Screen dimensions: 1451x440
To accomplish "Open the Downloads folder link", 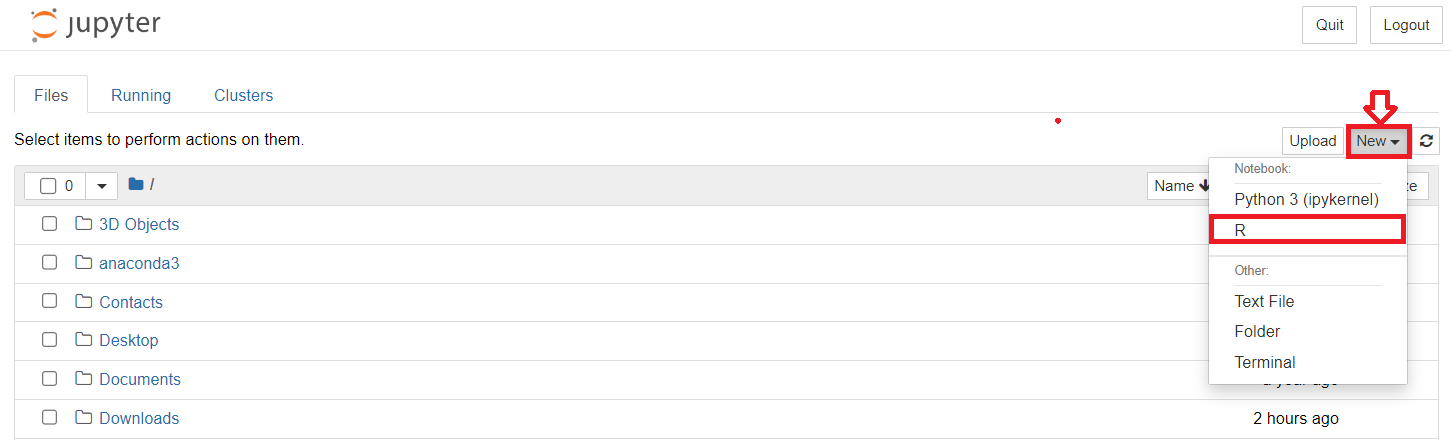I will [139, 418].
